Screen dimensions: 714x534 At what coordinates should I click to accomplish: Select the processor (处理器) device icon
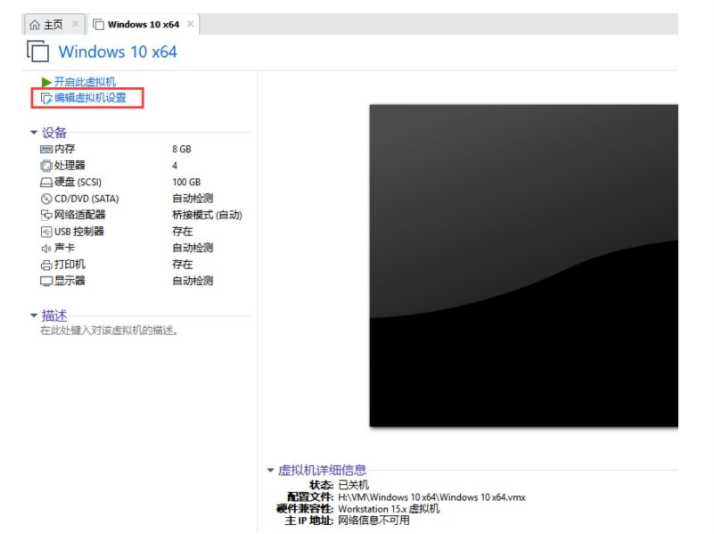(x=46, y=165)
